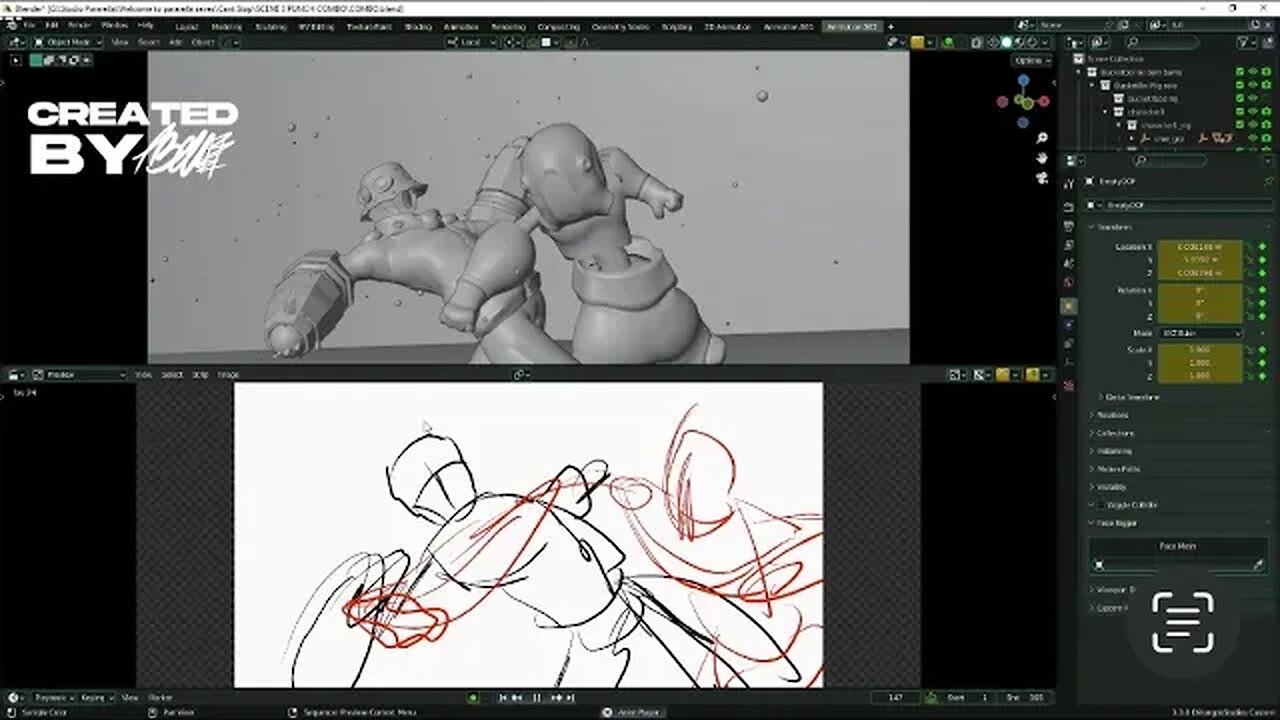This screenshot has height=720, width=1280.
Task: Expand the Collections panel
Action: (1115, 433)
